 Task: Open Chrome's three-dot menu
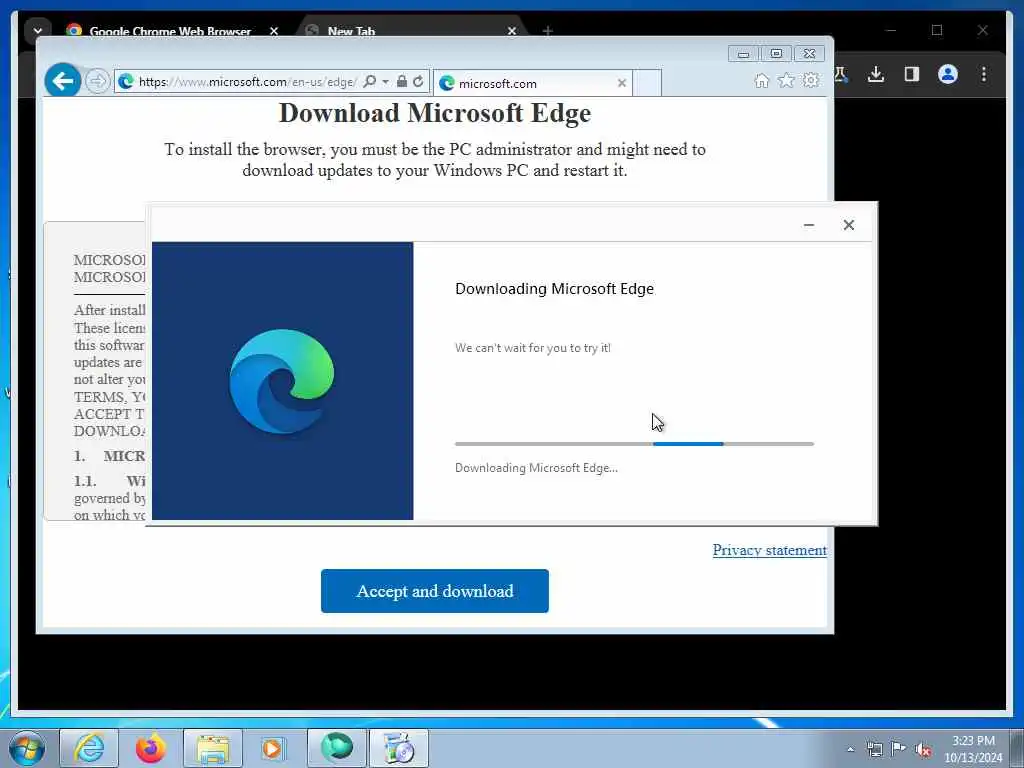click(984, 74)
